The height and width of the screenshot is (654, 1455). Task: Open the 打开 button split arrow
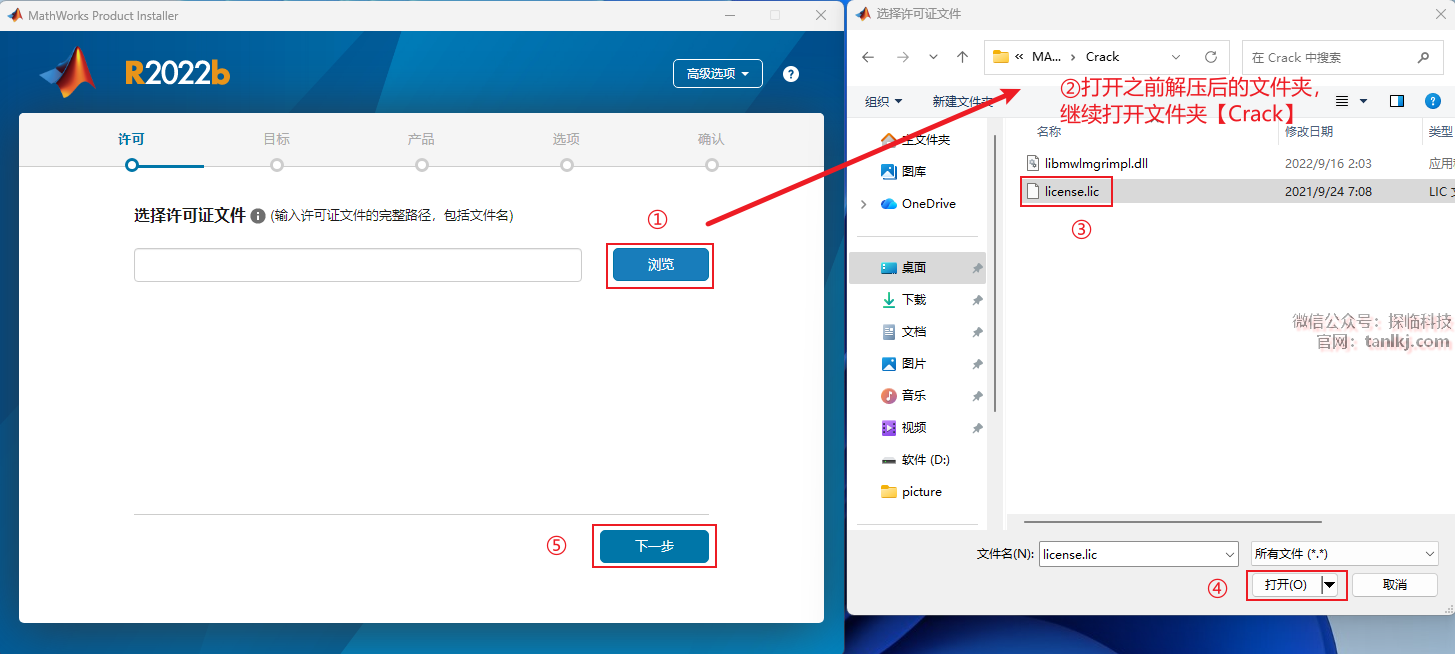1330,585
